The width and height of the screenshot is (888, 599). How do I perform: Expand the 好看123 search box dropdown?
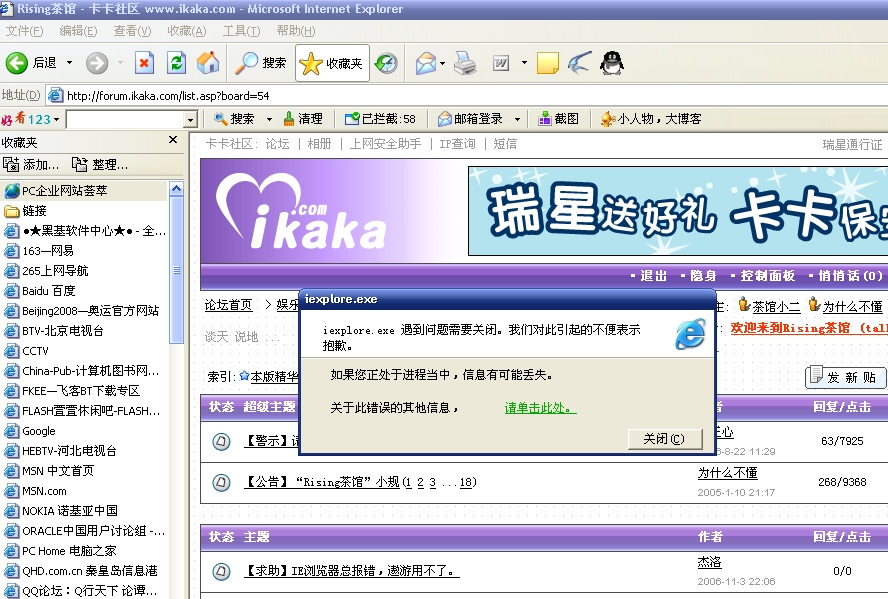[190, 120]
